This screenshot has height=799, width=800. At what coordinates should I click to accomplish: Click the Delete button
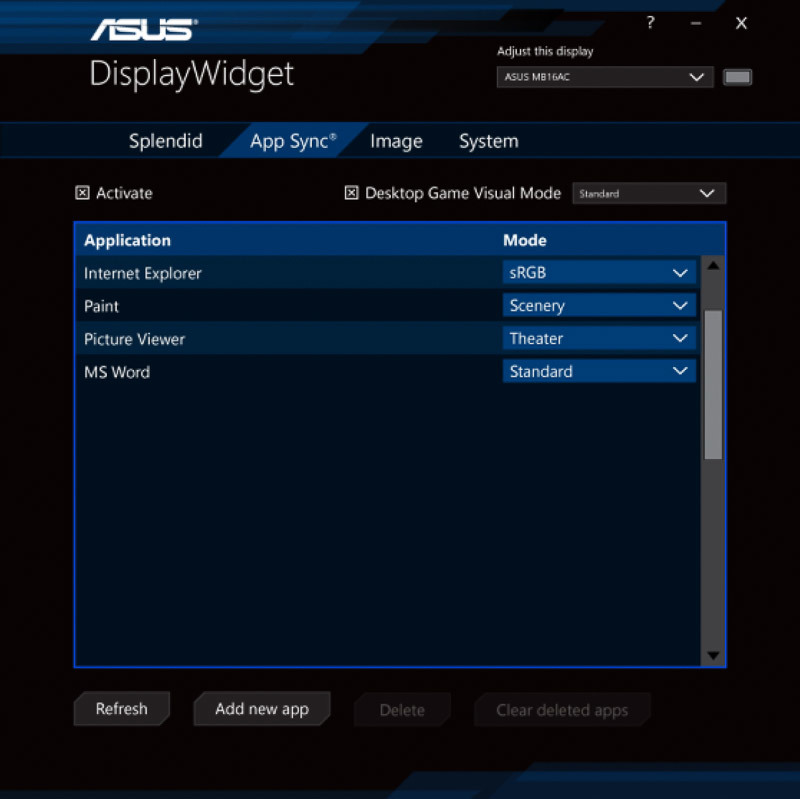pos(402,710)
